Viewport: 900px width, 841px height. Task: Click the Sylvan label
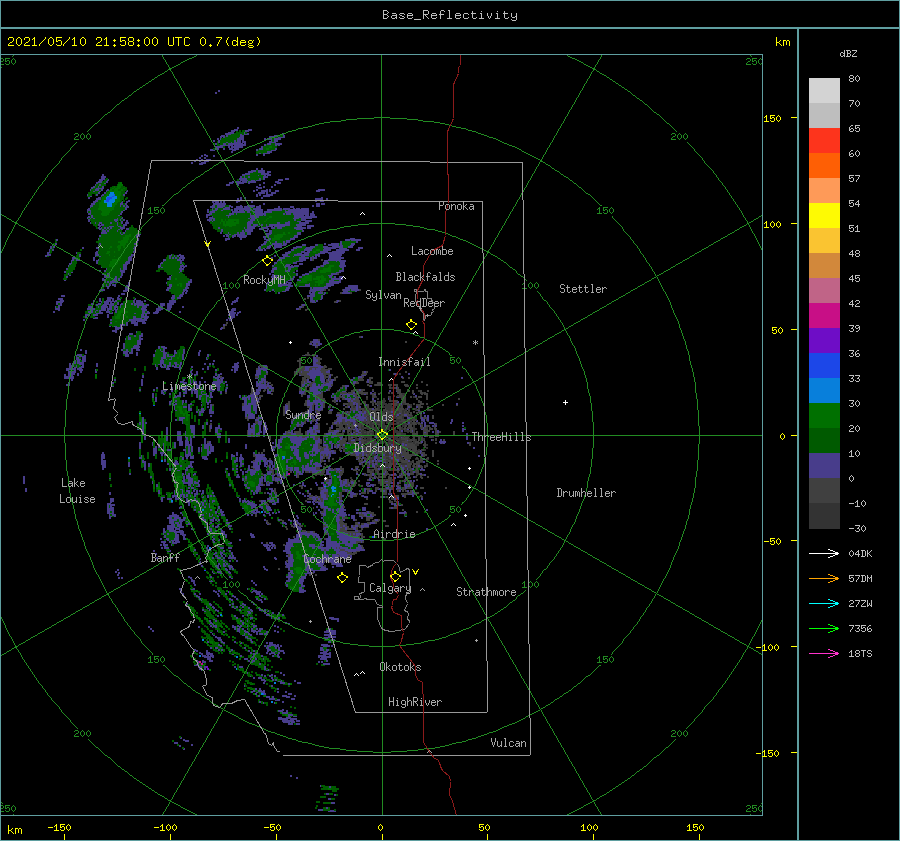click(x=383, y=295)
